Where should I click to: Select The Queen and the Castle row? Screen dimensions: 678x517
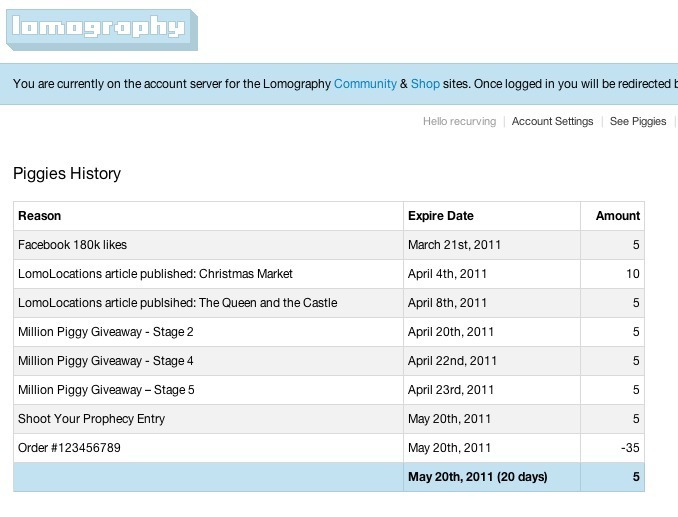tap(177, 303)
